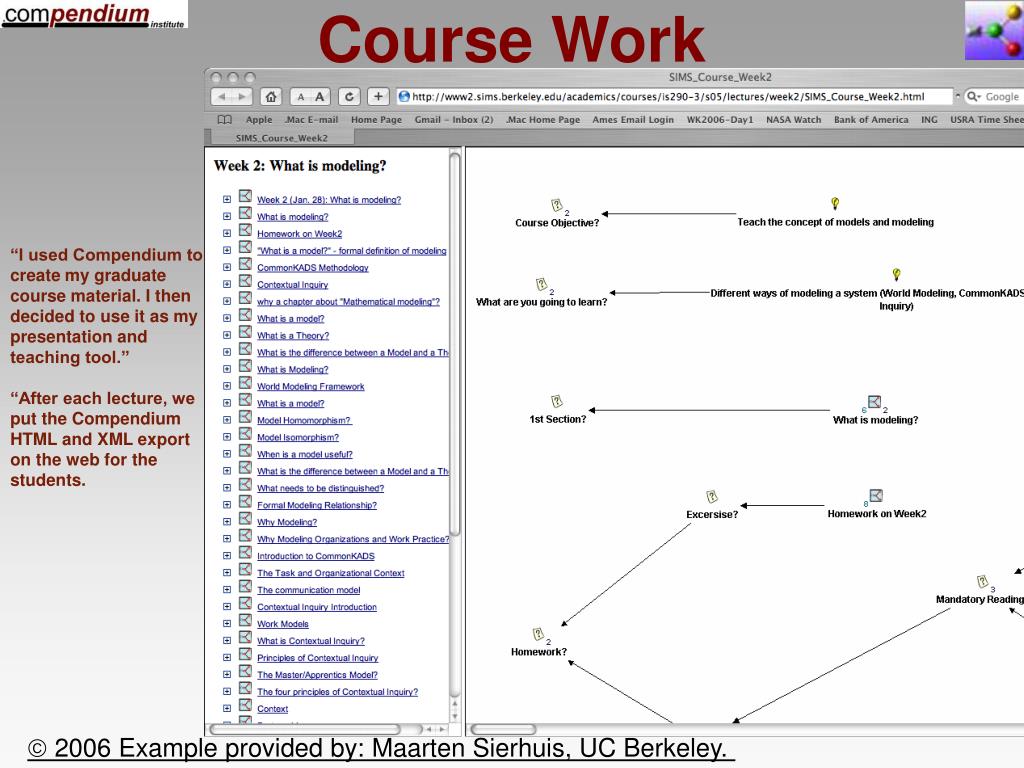
Task: Open the ING bookmark
Action: [x=929, y=120]
